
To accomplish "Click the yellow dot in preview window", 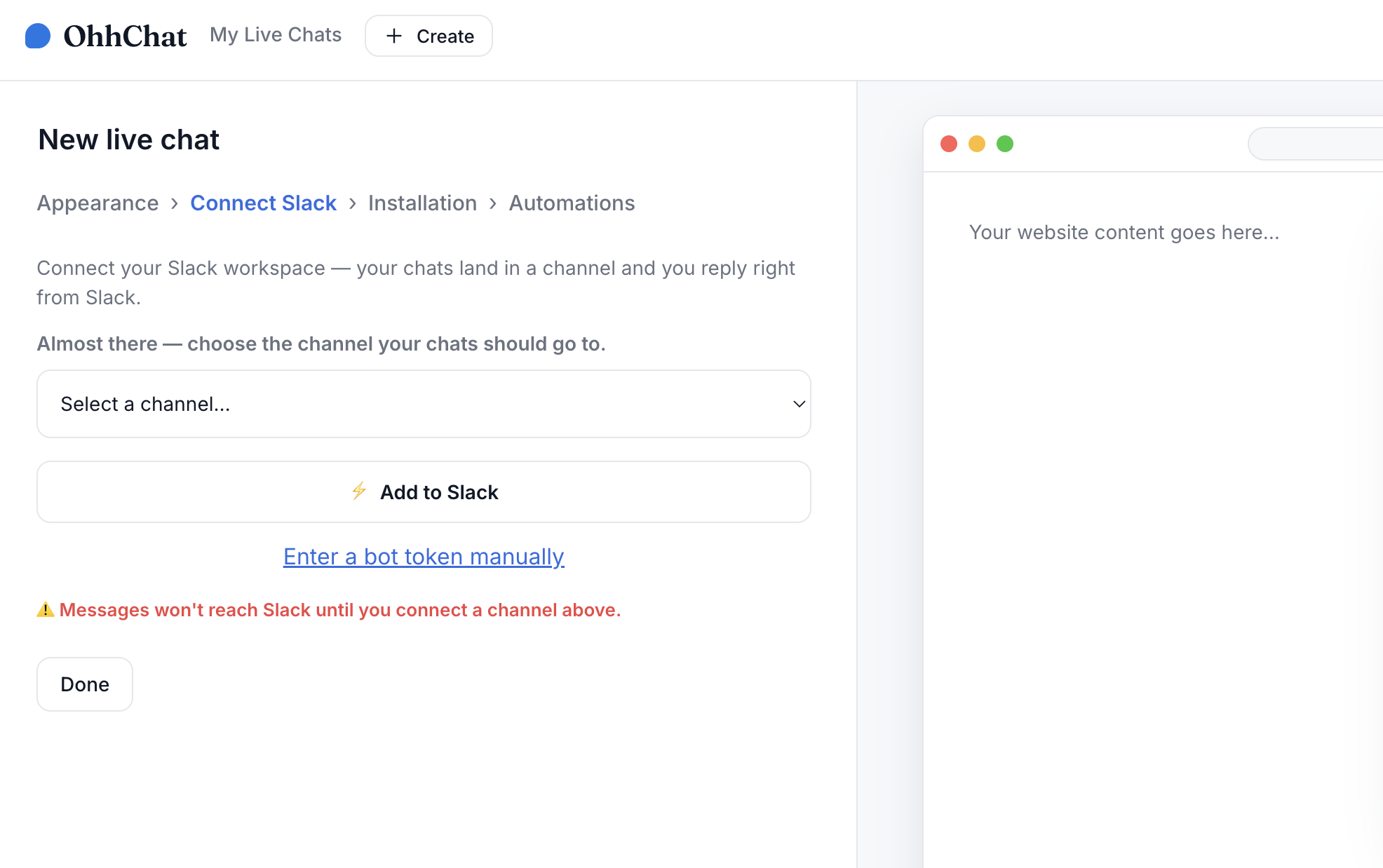I will pos(977,144).
